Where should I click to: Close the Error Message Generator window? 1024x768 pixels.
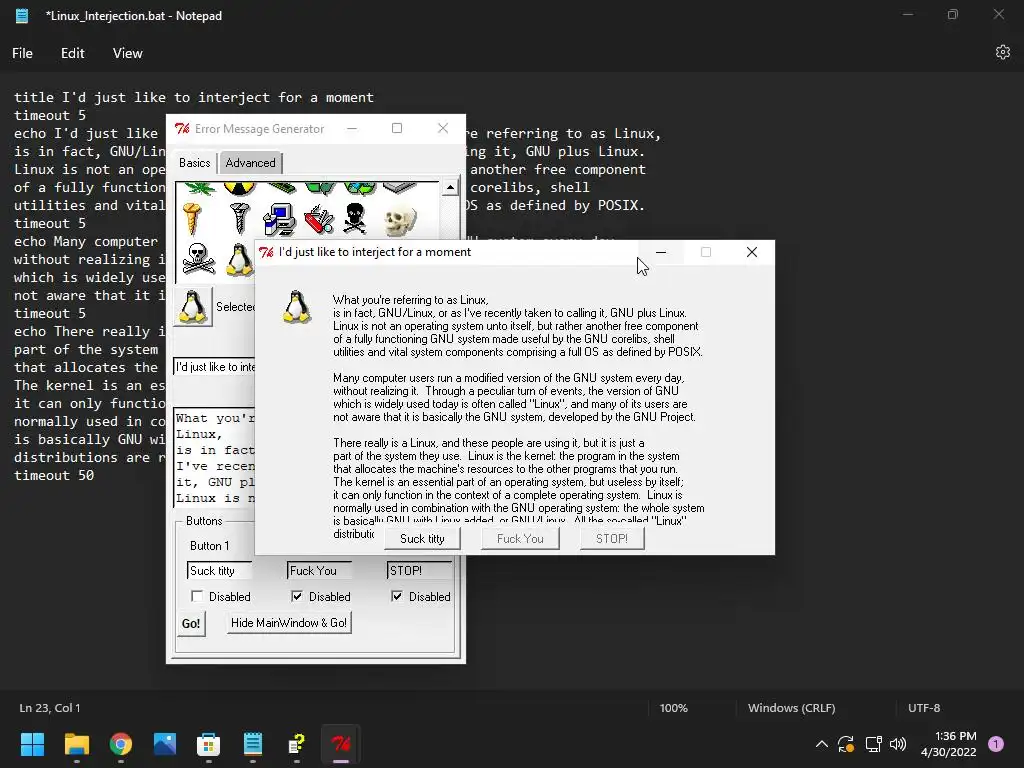[x=443, y=128]
